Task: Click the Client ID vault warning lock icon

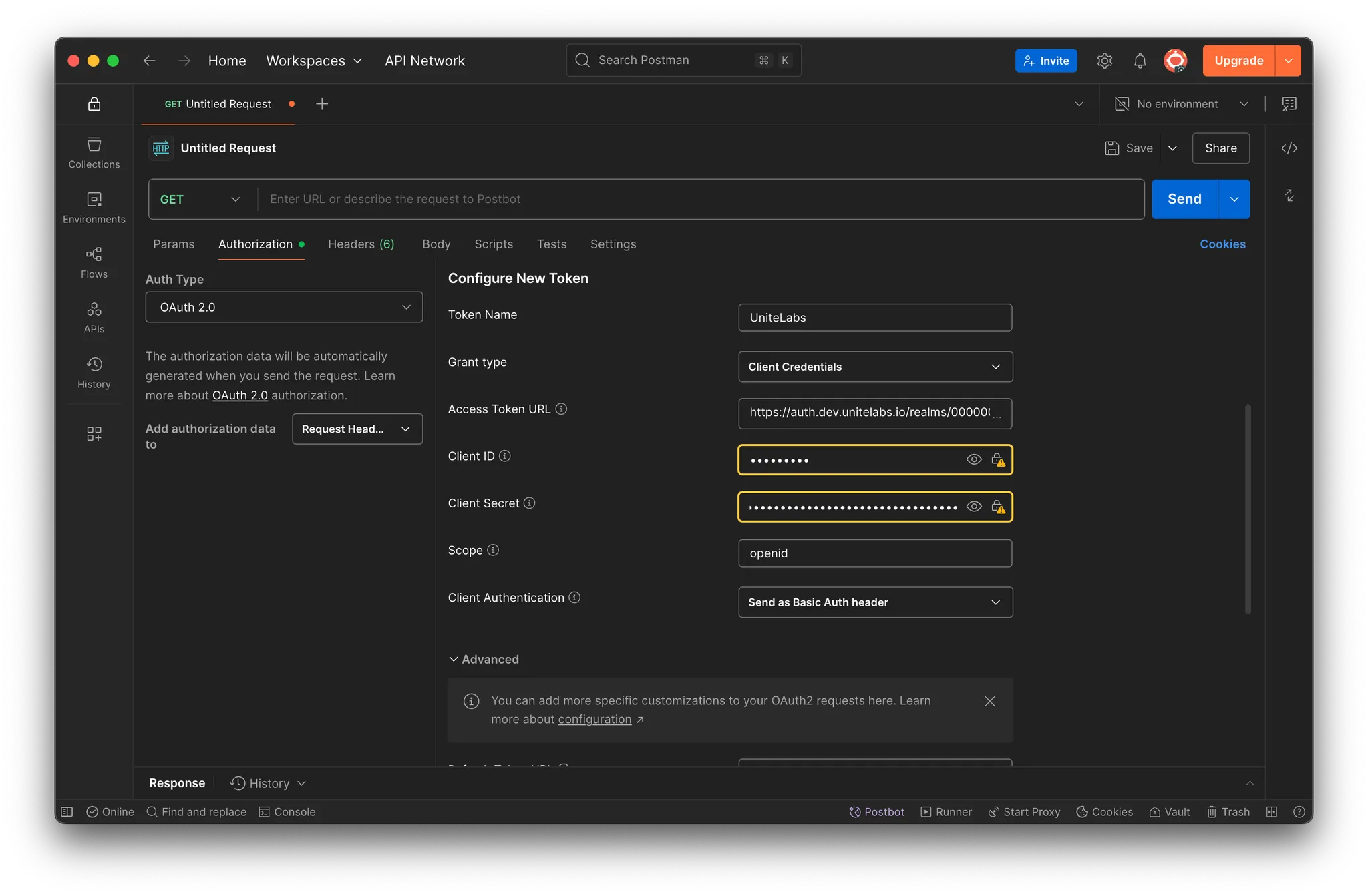Action: click(998, 459)
